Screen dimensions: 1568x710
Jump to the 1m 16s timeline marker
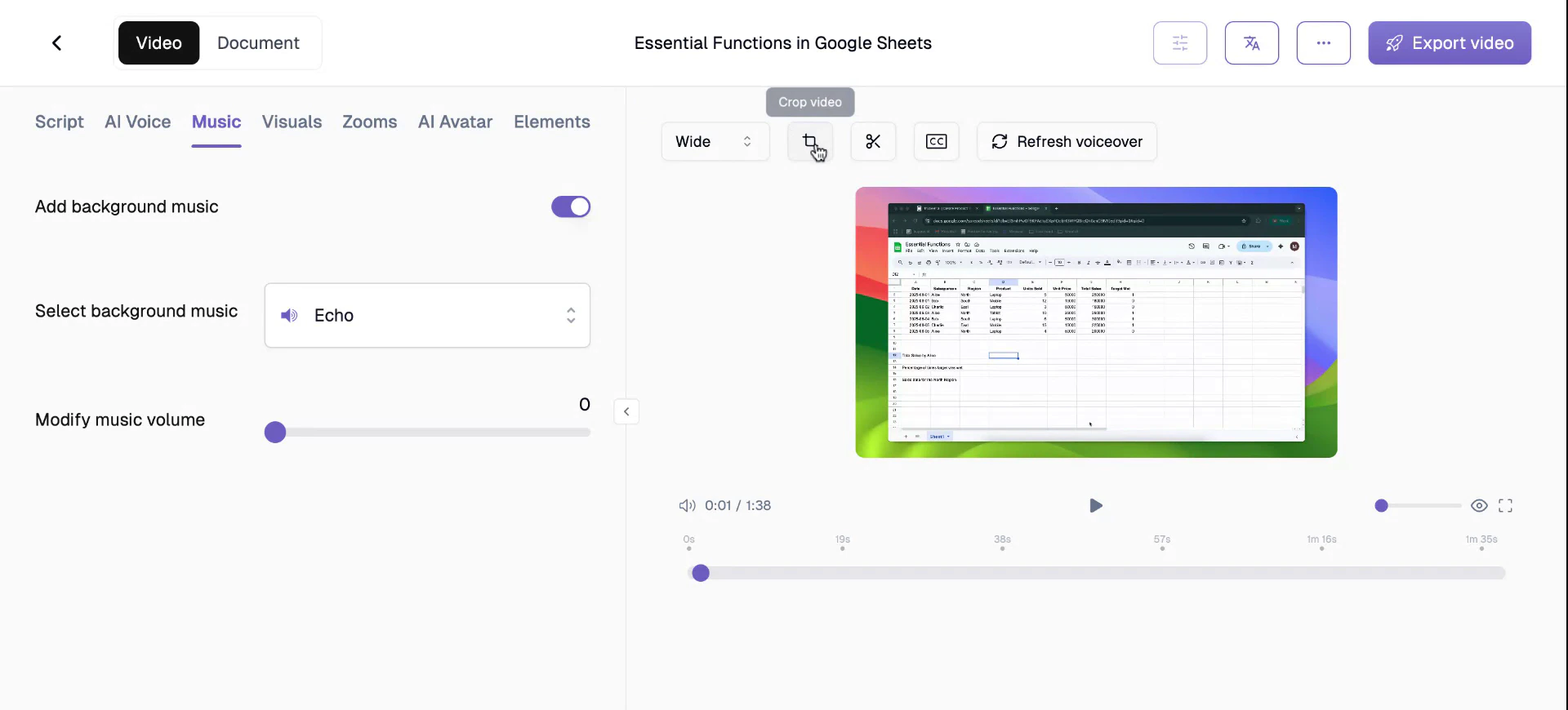[1321, 543]
